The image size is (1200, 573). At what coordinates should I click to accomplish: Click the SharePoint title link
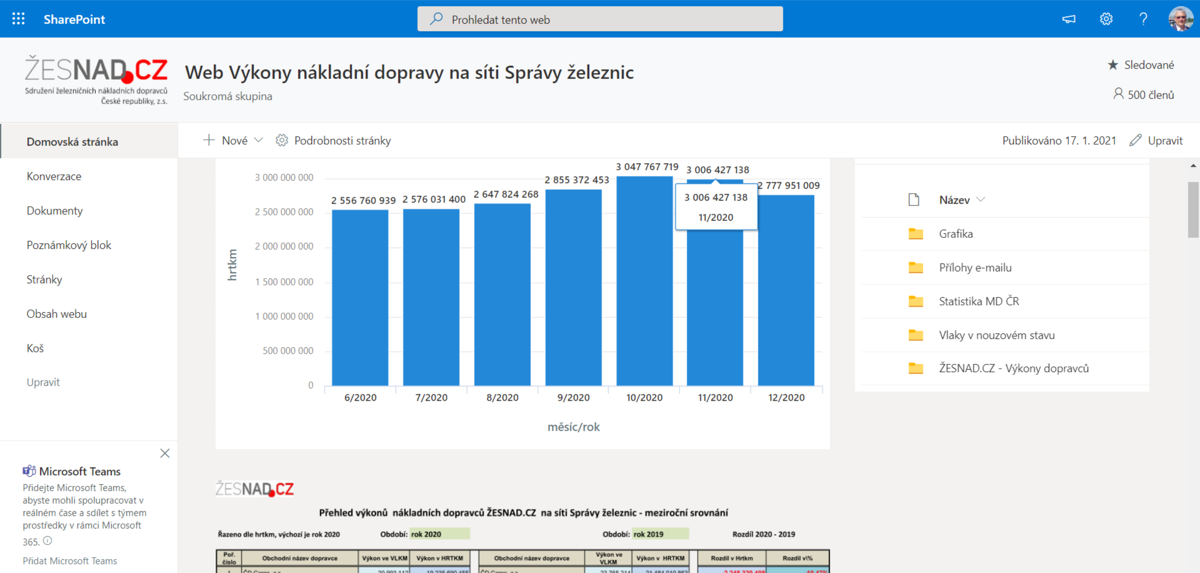(x=74, y=19)
